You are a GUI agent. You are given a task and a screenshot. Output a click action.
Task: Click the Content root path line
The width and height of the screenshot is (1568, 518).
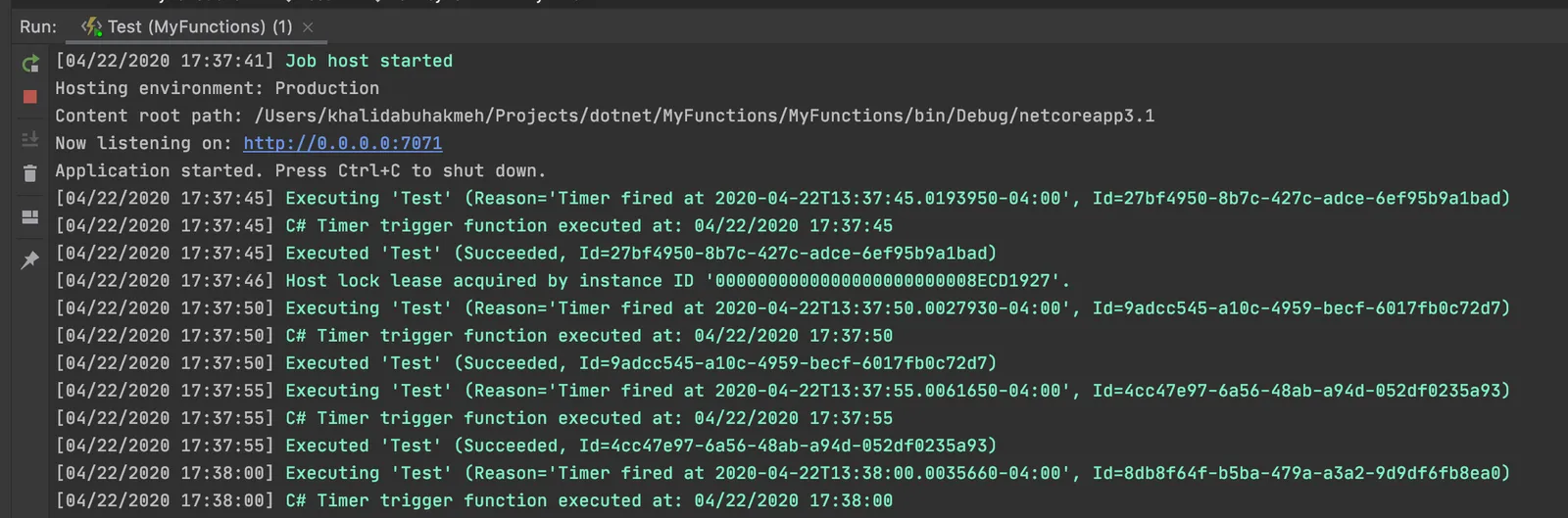605,116
